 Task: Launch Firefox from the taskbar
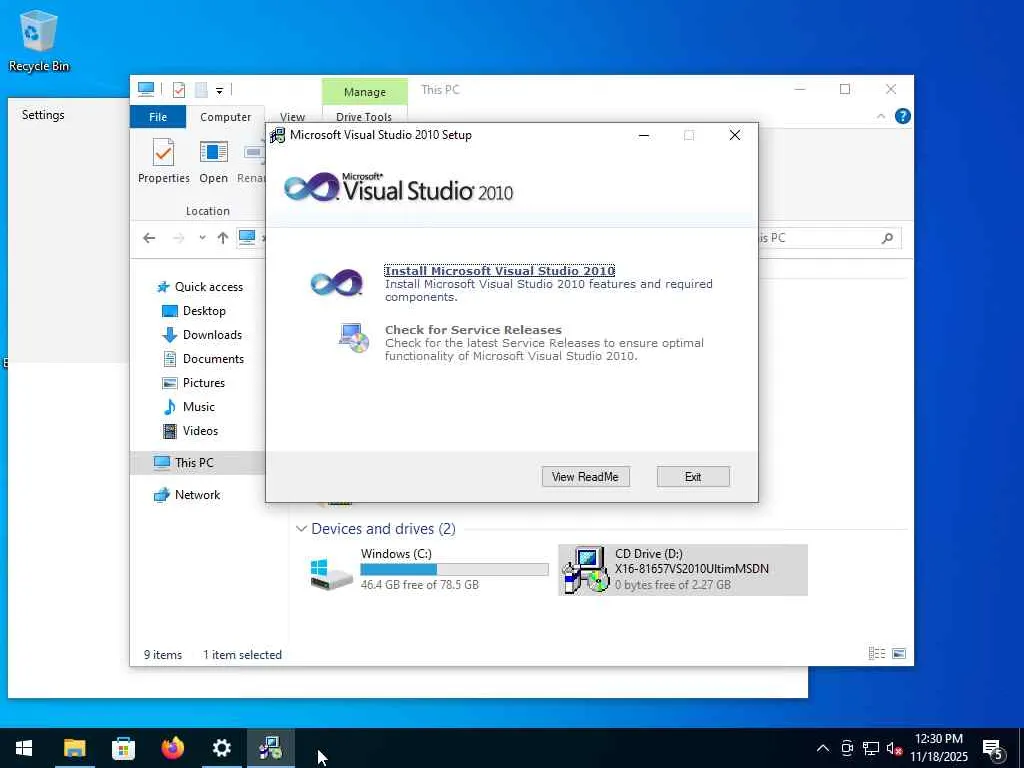[172, 748]
